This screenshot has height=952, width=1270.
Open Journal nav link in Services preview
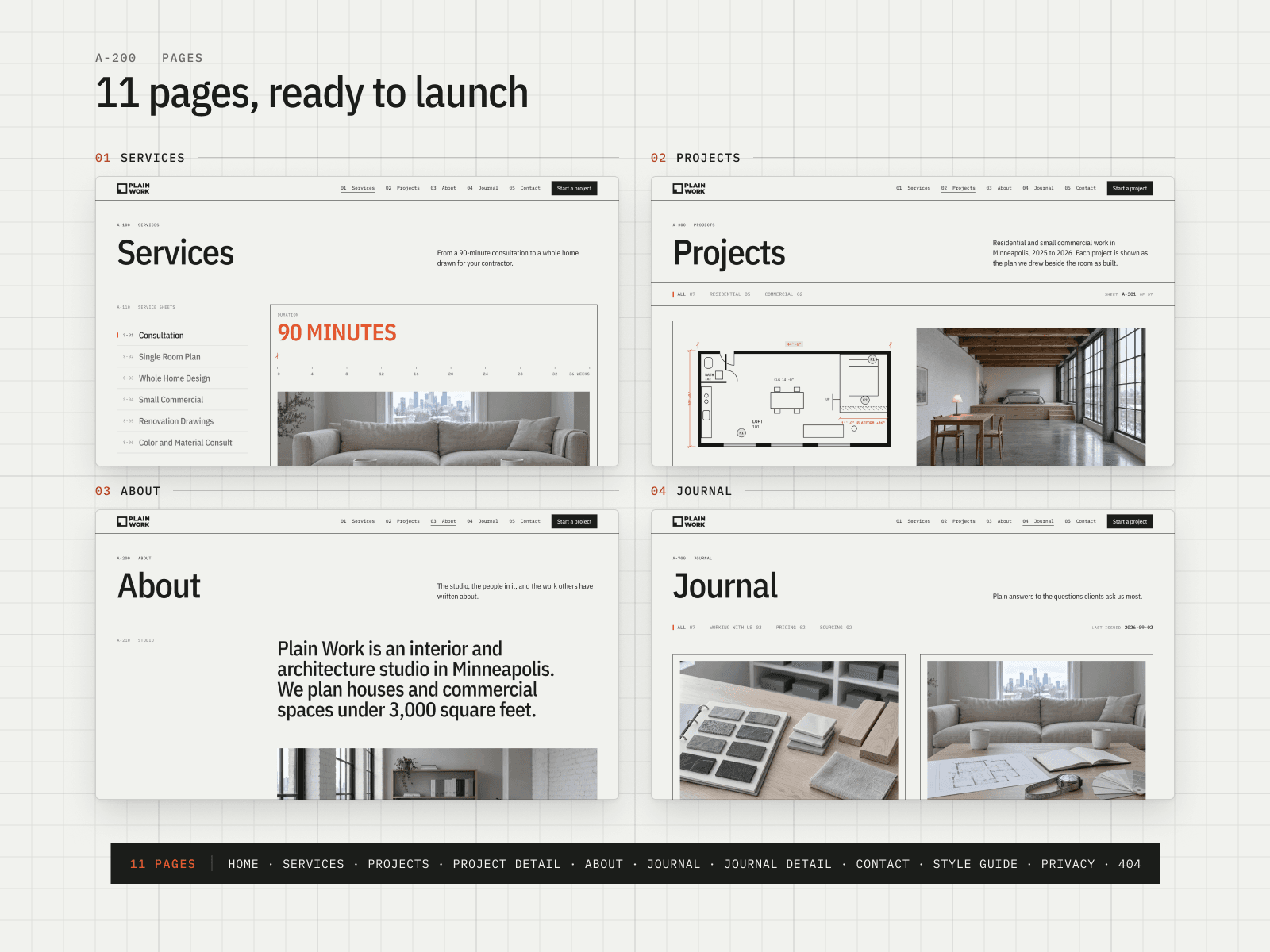(483, 188)
